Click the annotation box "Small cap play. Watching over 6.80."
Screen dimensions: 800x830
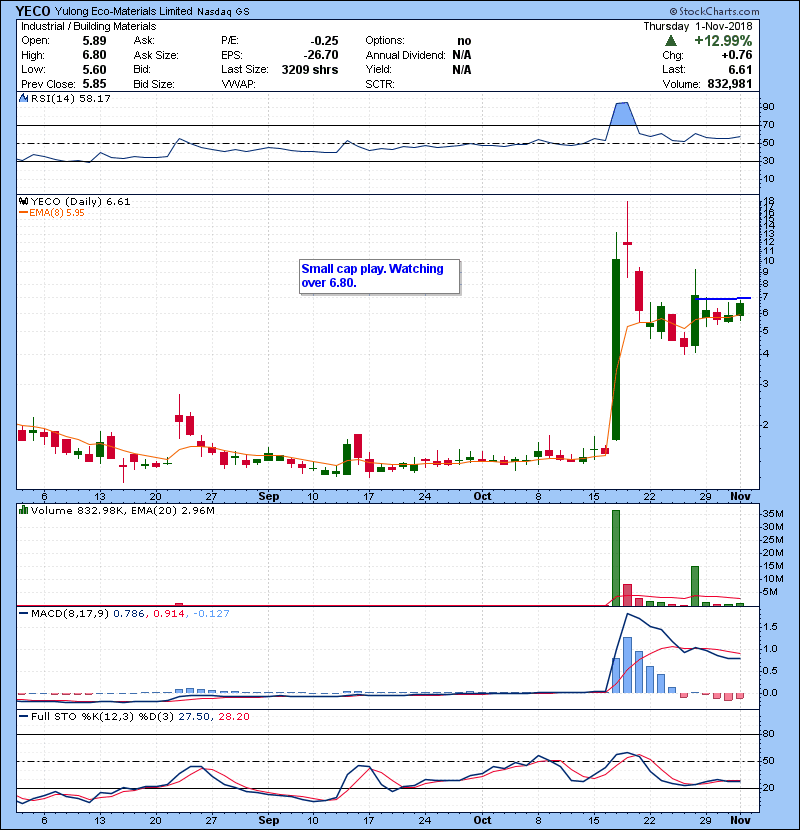click(x=380, y=276)
